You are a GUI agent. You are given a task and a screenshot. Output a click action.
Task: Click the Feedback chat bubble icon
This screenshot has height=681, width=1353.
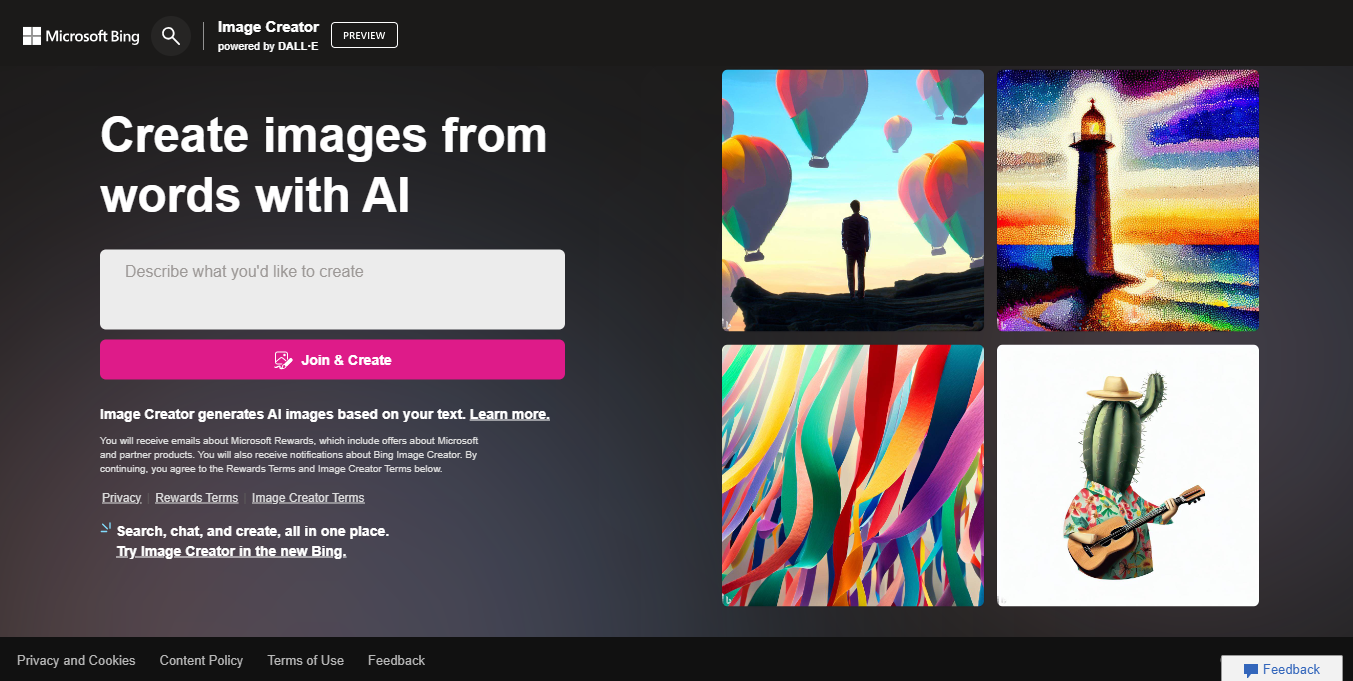(1250, 670)
